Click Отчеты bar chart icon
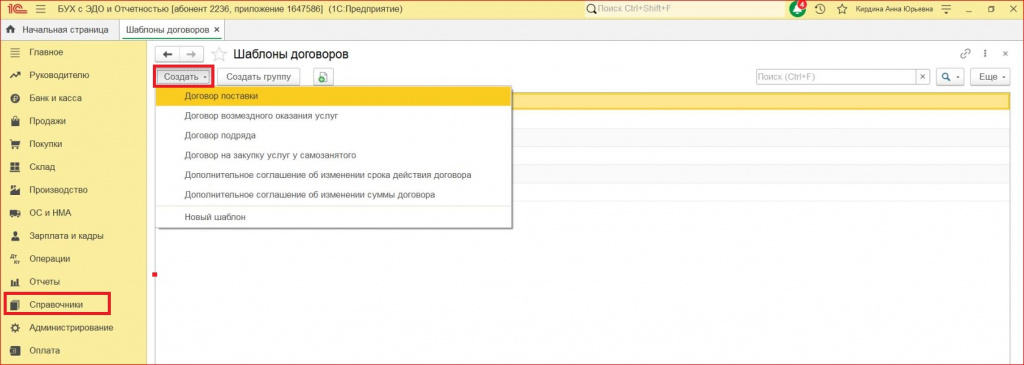This screenshot has height=365, width=1024. click(x=15, y=281)
